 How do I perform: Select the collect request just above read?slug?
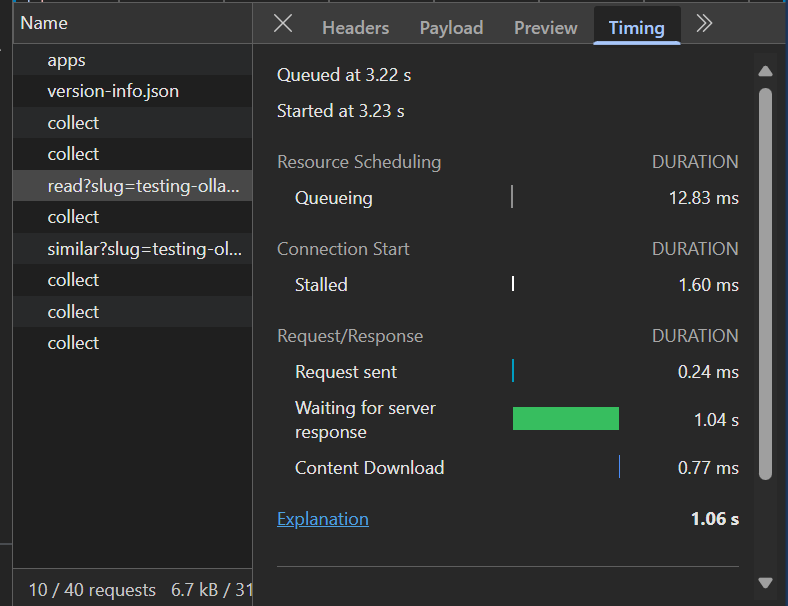pos(73,154)
